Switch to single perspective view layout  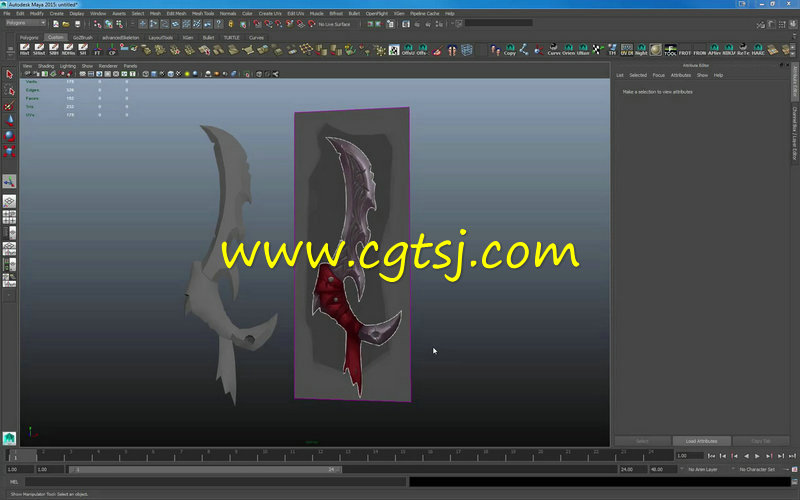[x=9, y=201]
